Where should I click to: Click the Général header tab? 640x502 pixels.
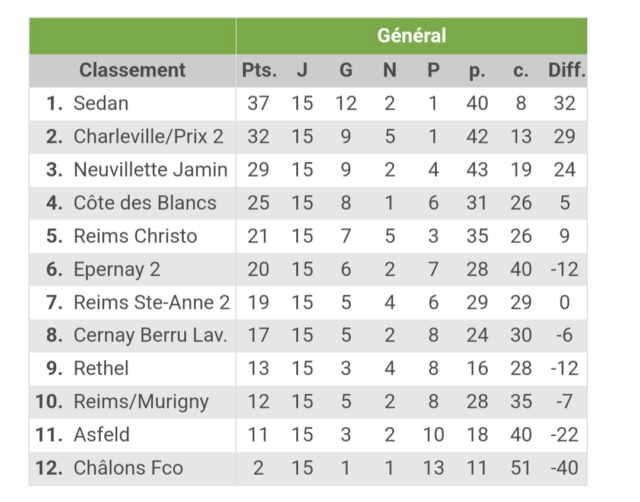coord(411,36)
